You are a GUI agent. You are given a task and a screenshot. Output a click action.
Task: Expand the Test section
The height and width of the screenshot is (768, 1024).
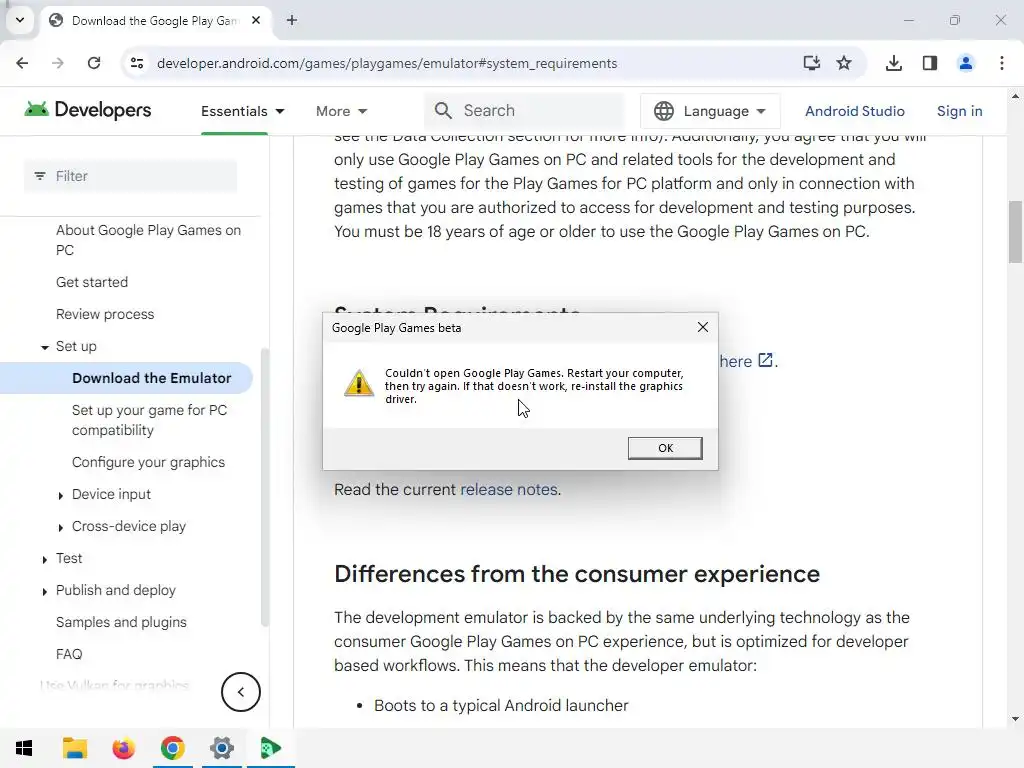point(44,559)
